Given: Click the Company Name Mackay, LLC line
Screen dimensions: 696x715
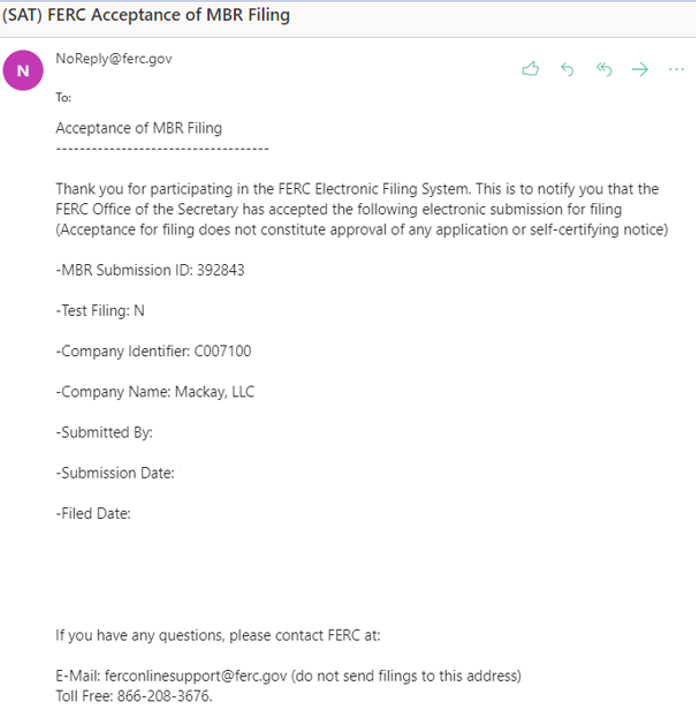Looking at the screenshot, I should (x=155, y=392).
